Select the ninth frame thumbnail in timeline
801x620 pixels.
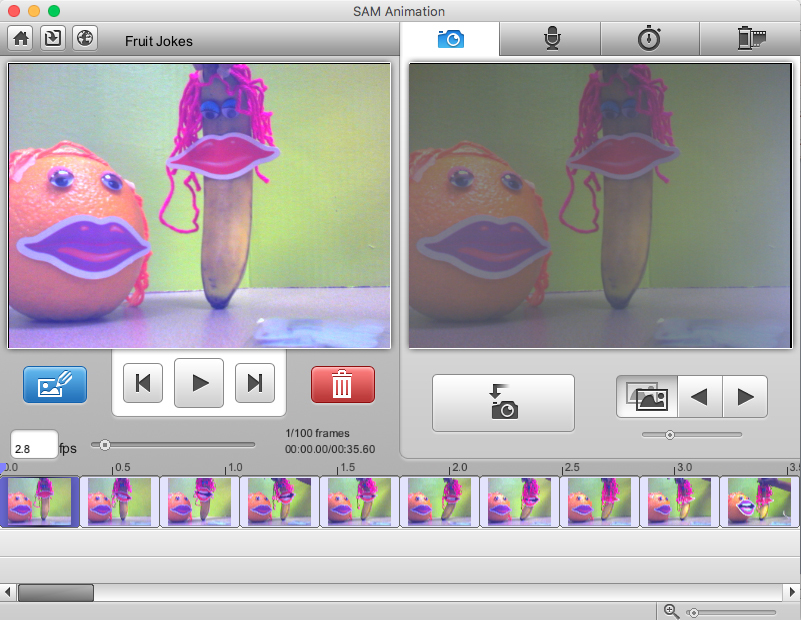tap(679, 502)
